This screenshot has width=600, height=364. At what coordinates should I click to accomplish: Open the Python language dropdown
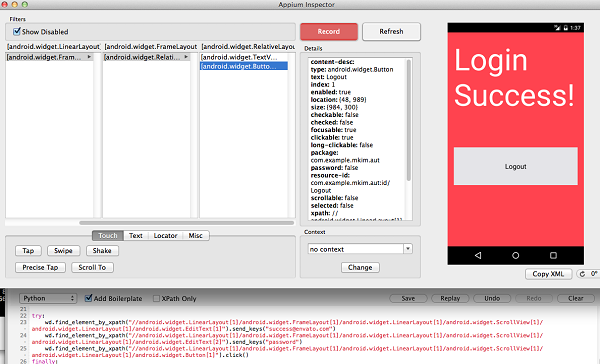[48, 298]
